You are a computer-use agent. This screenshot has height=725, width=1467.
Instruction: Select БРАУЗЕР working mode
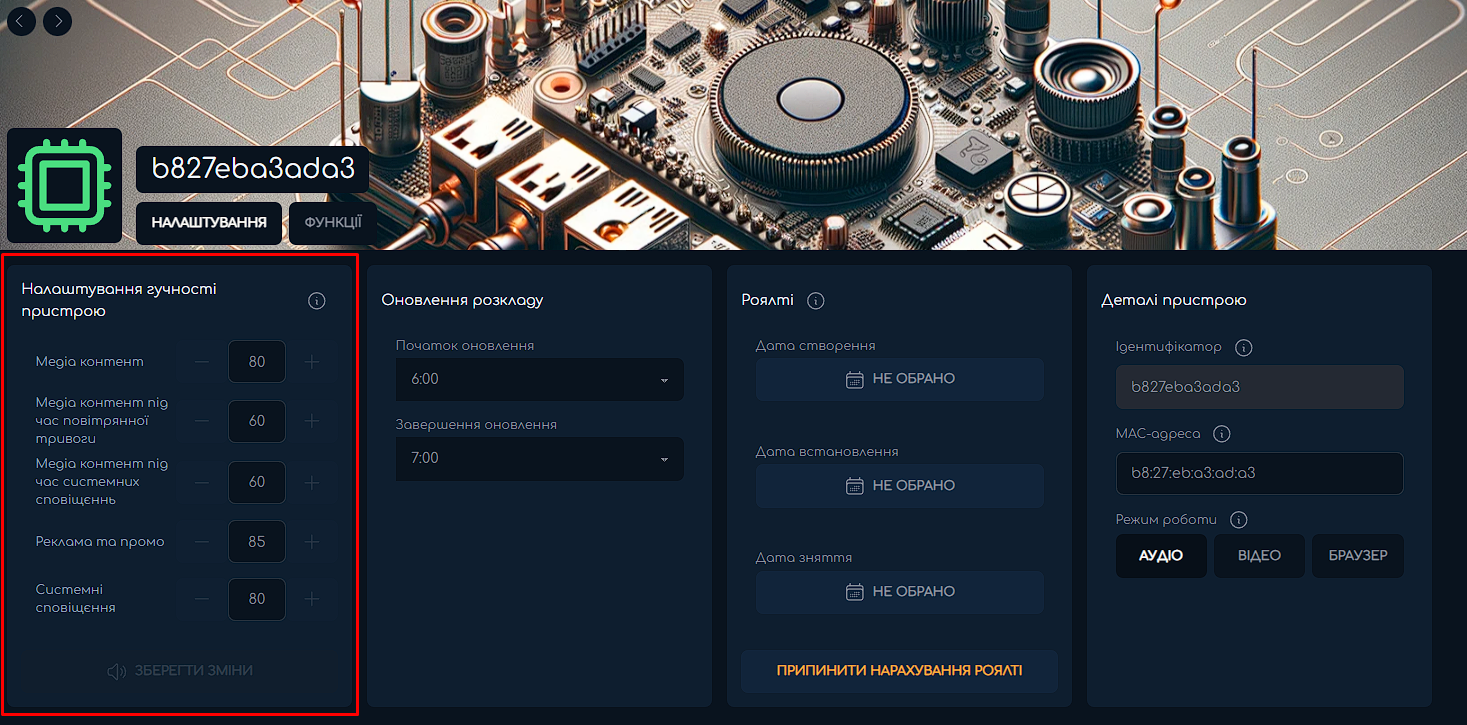tap(1358, 556)
